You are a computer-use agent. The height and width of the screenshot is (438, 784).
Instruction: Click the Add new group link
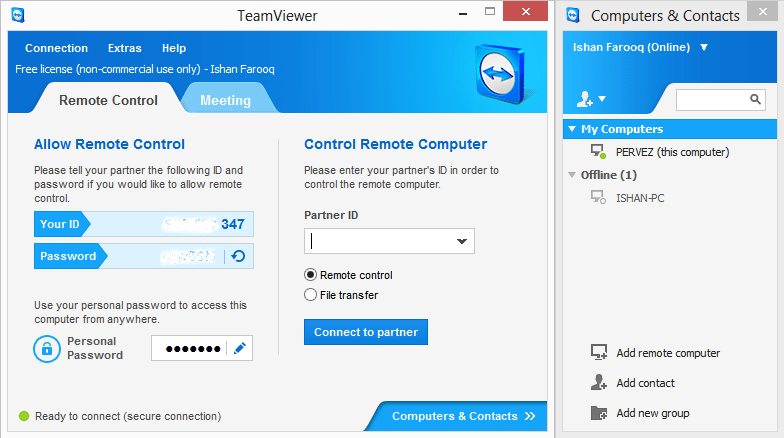(x=652, y=413)
